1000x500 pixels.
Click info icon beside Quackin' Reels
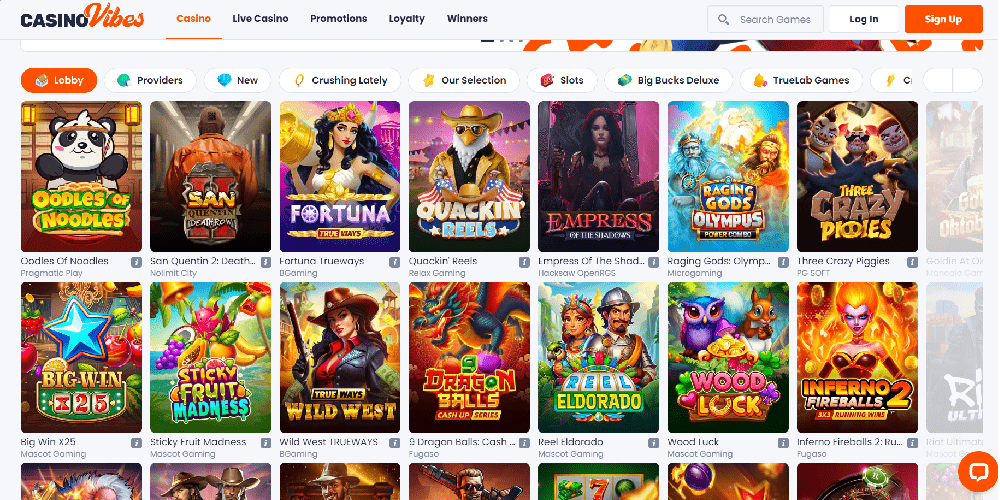(x=524, y=262)
